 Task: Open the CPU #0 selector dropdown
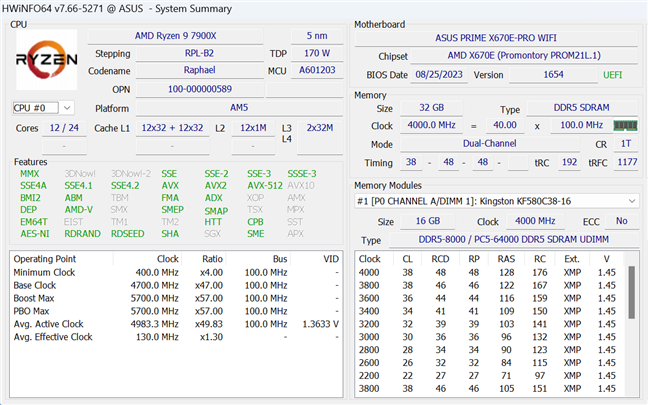click(x=43, y=108)
